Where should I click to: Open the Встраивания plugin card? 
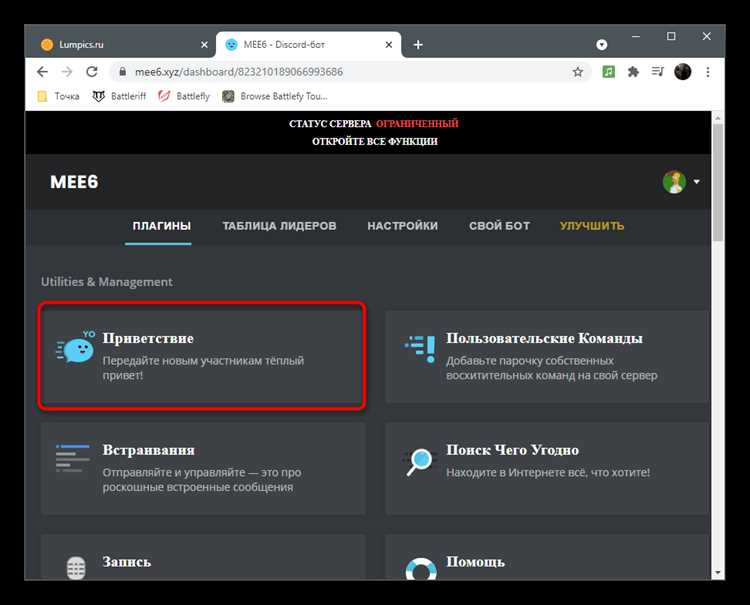click(203, 468)
